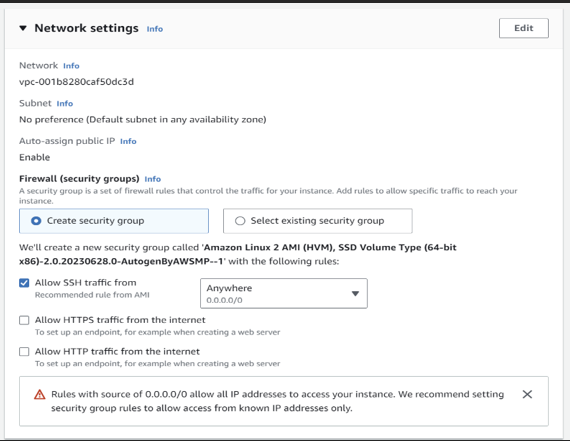
Task: Dismiss the 0.0.0.0/0 warning with X
Action: tap(527, 394)
